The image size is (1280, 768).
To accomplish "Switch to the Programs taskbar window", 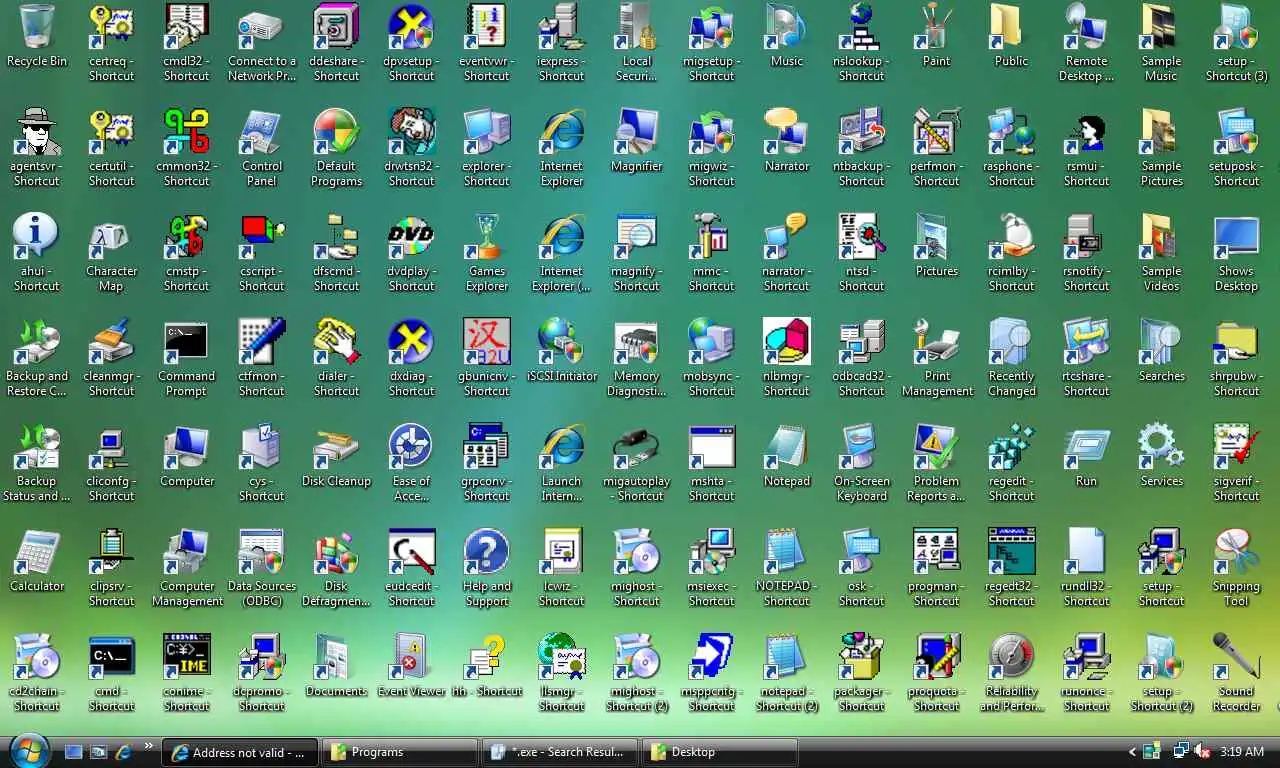I will coord(402,752).
